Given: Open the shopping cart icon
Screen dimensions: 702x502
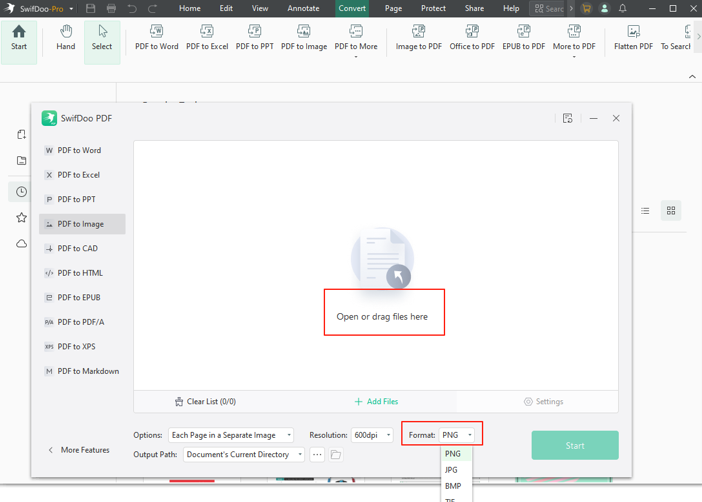Looking at the screenshot, I should [586, 8].
